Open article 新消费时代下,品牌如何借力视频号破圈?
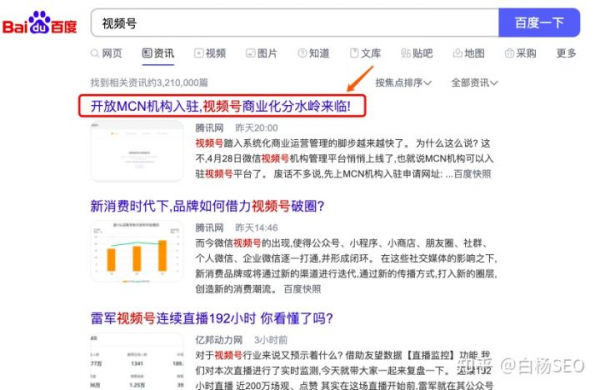The height and width of the screenshot is (390, 600). (x=207, y=206)
